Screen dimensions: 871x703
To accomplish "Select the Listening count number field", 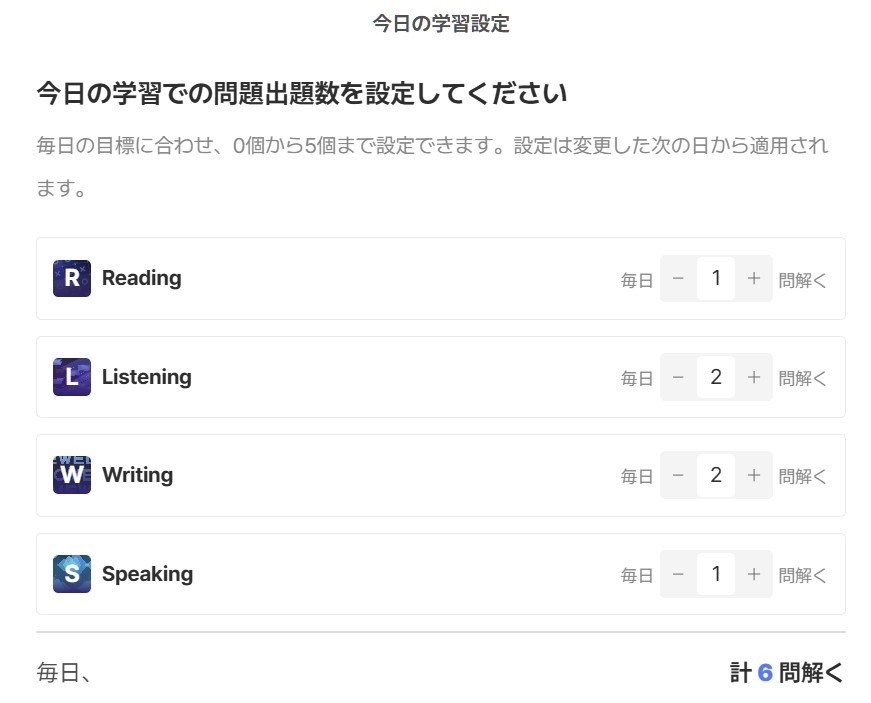I will pos(716,377).
